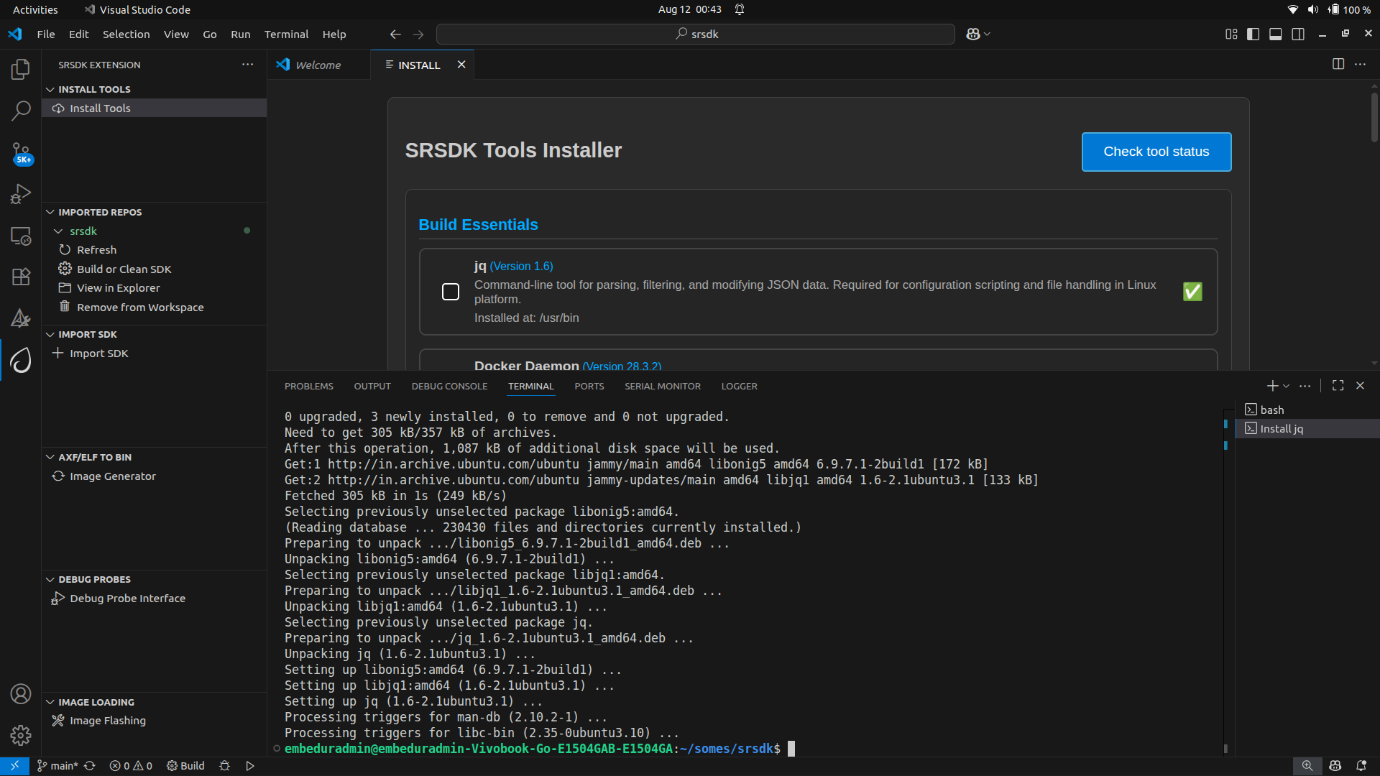
Task: Open the Extensions view in activity bar
Action: (x=21, y=277)
